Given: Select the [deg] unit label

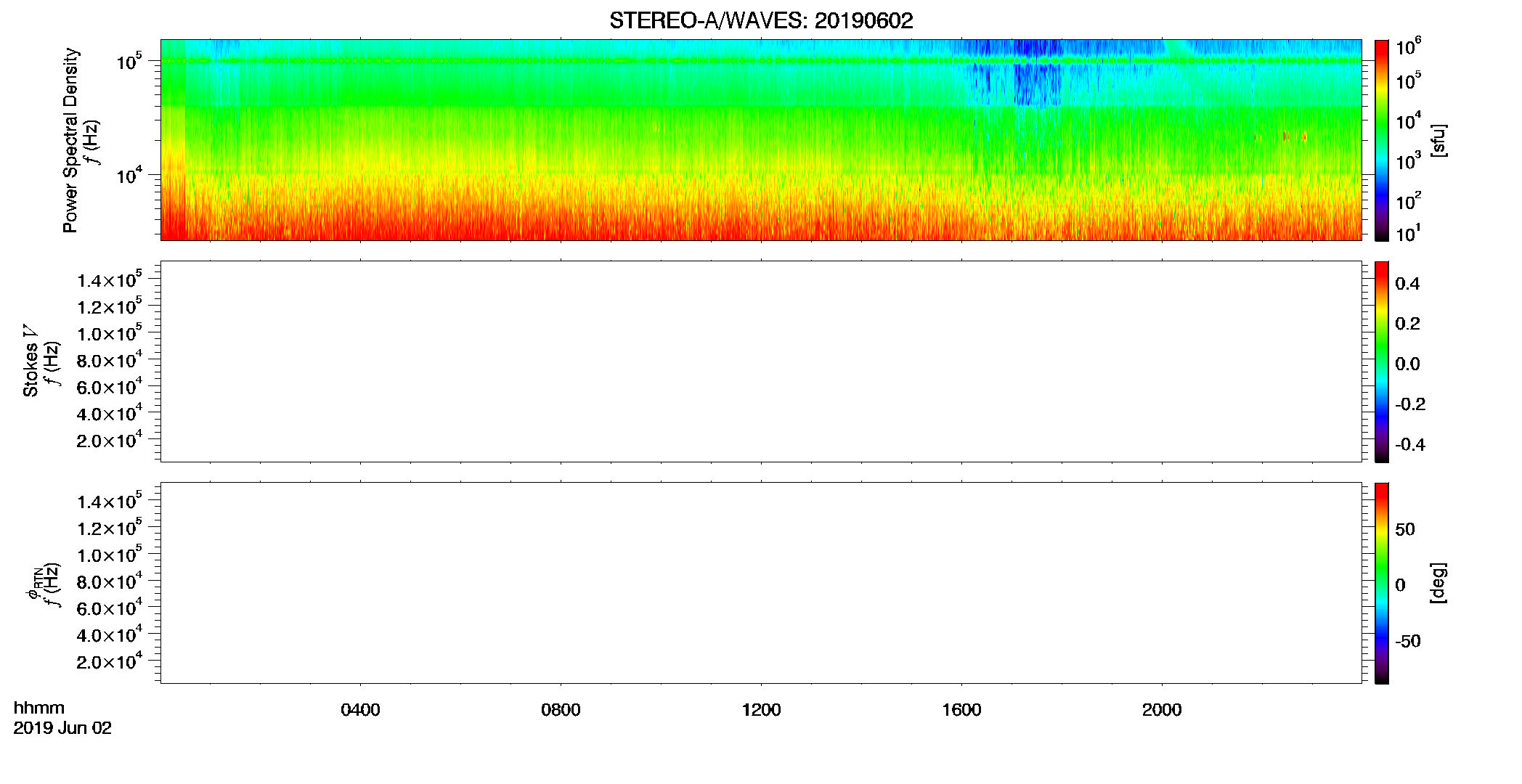Looking at the screenshot, I should [x=1438, y=583].
